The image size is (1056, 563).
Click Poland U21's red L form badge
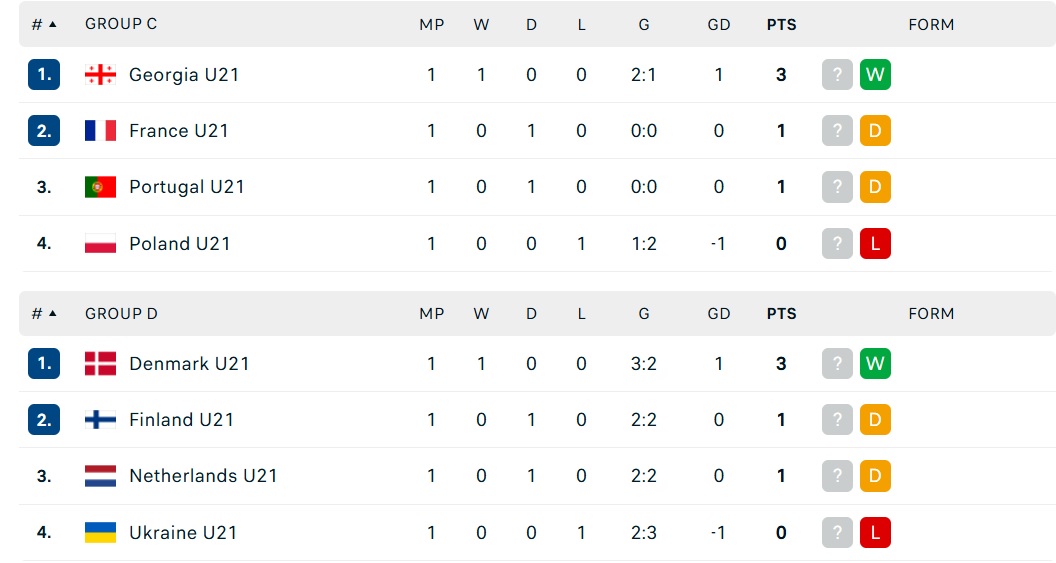[875, 244]
